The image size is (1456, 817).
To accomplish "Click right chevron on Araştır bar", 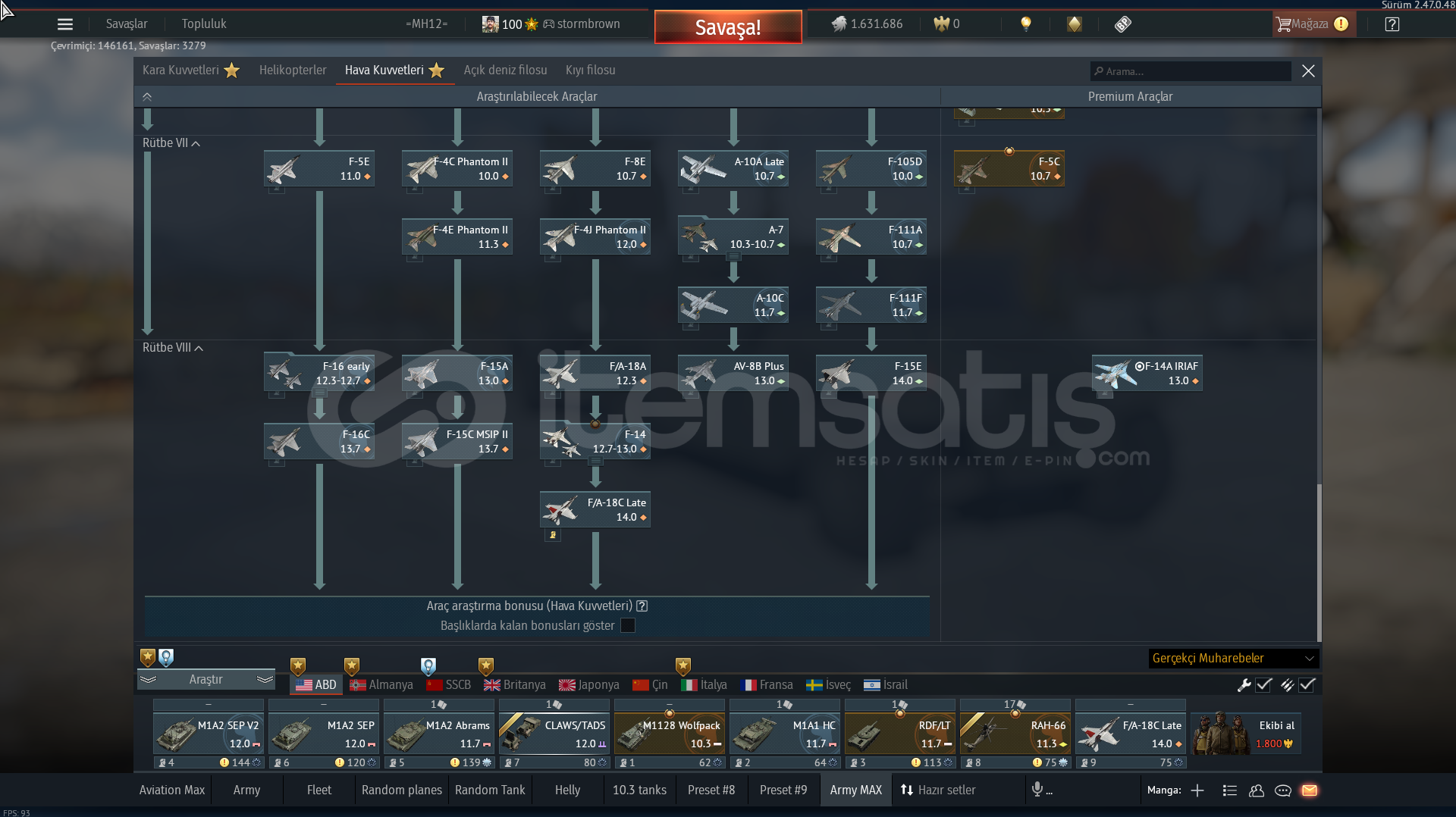I will coord(265,680).
